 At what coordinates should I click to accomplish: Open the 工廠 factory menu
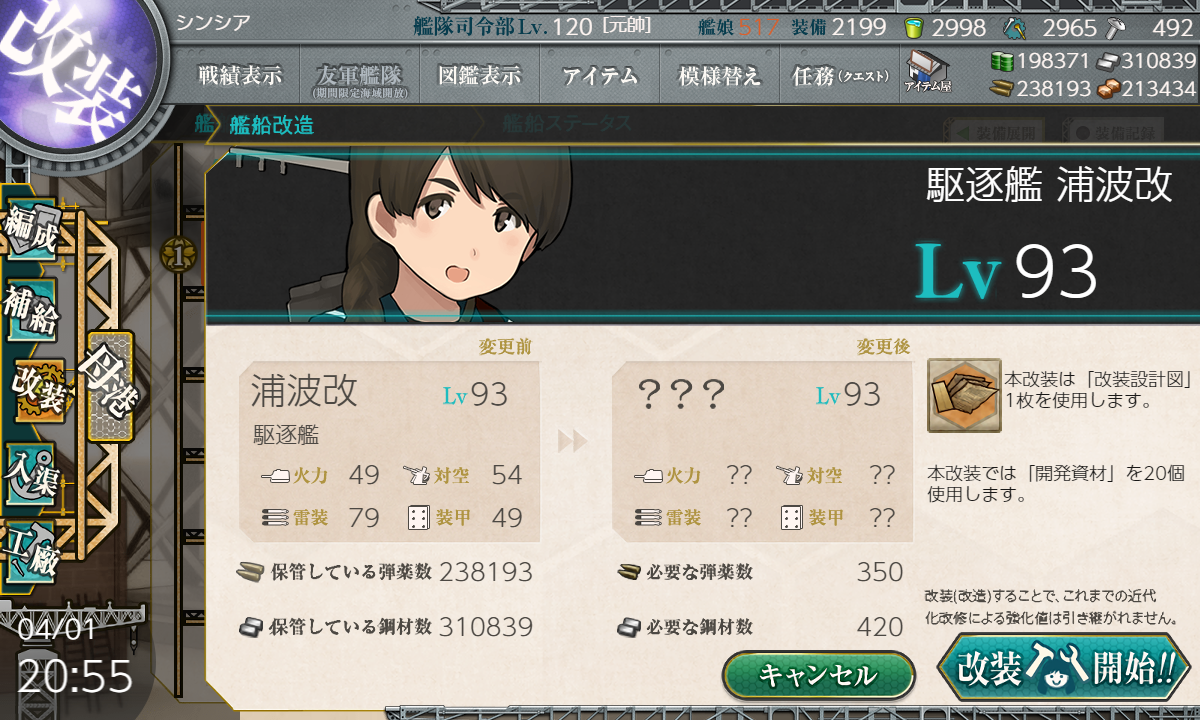32,548
